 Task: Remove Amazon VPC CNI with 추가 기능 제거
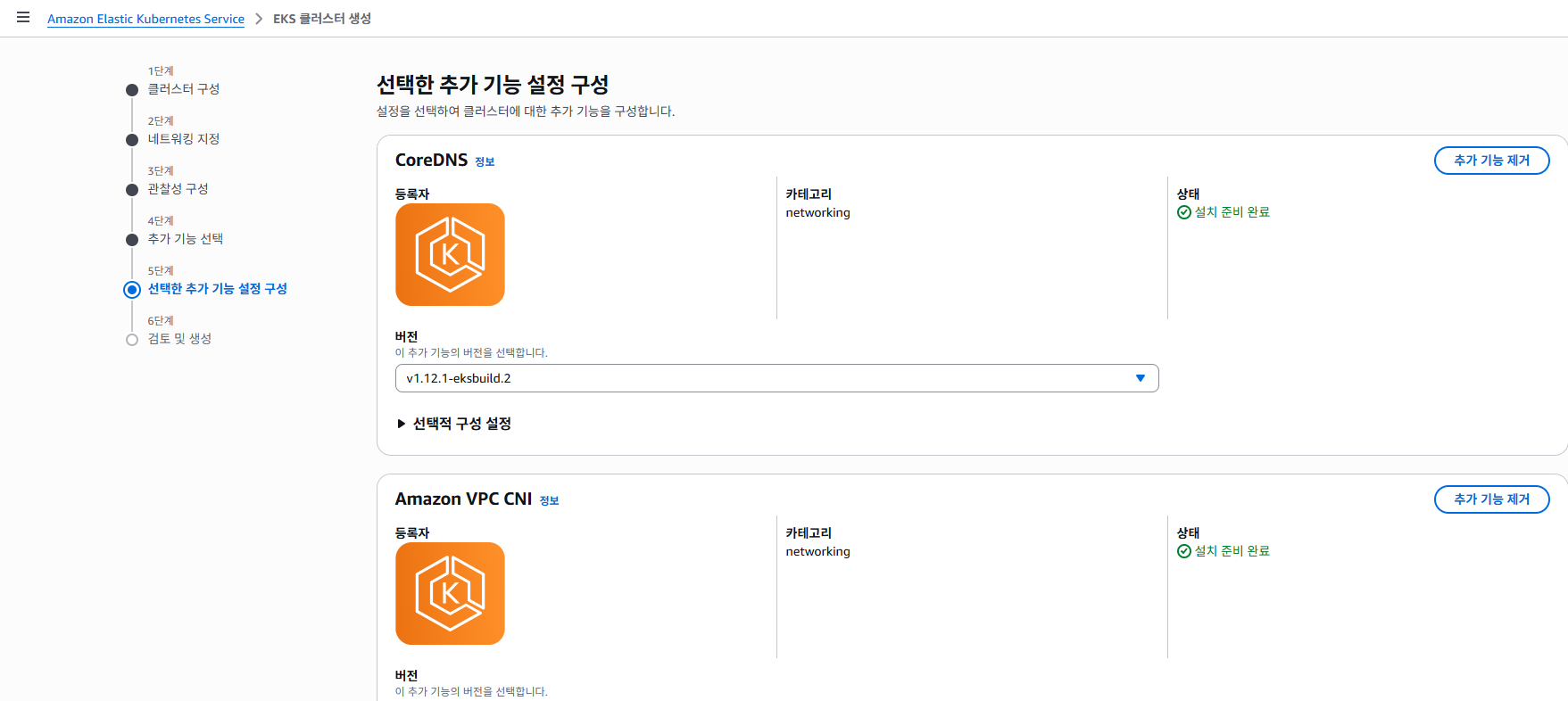(x=1491, y=499)
